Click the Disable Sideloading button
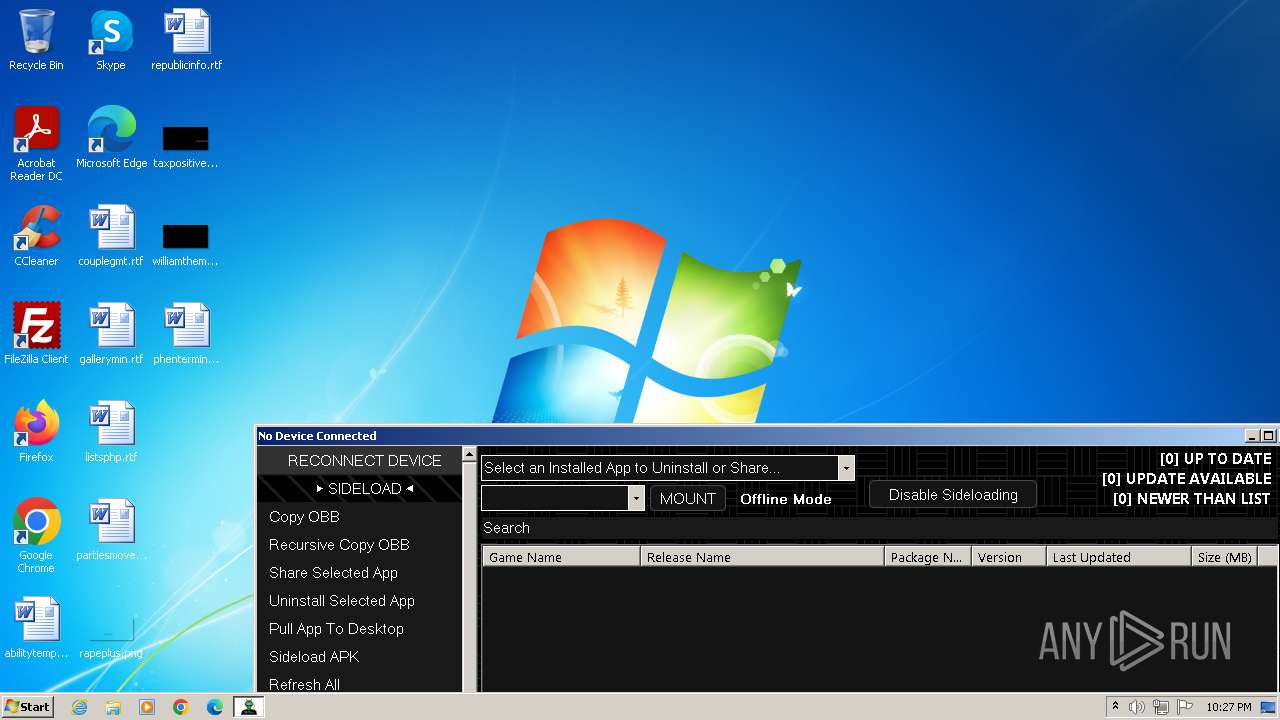This screenshot has width=1280, height=720. click(x=953, y=495)
